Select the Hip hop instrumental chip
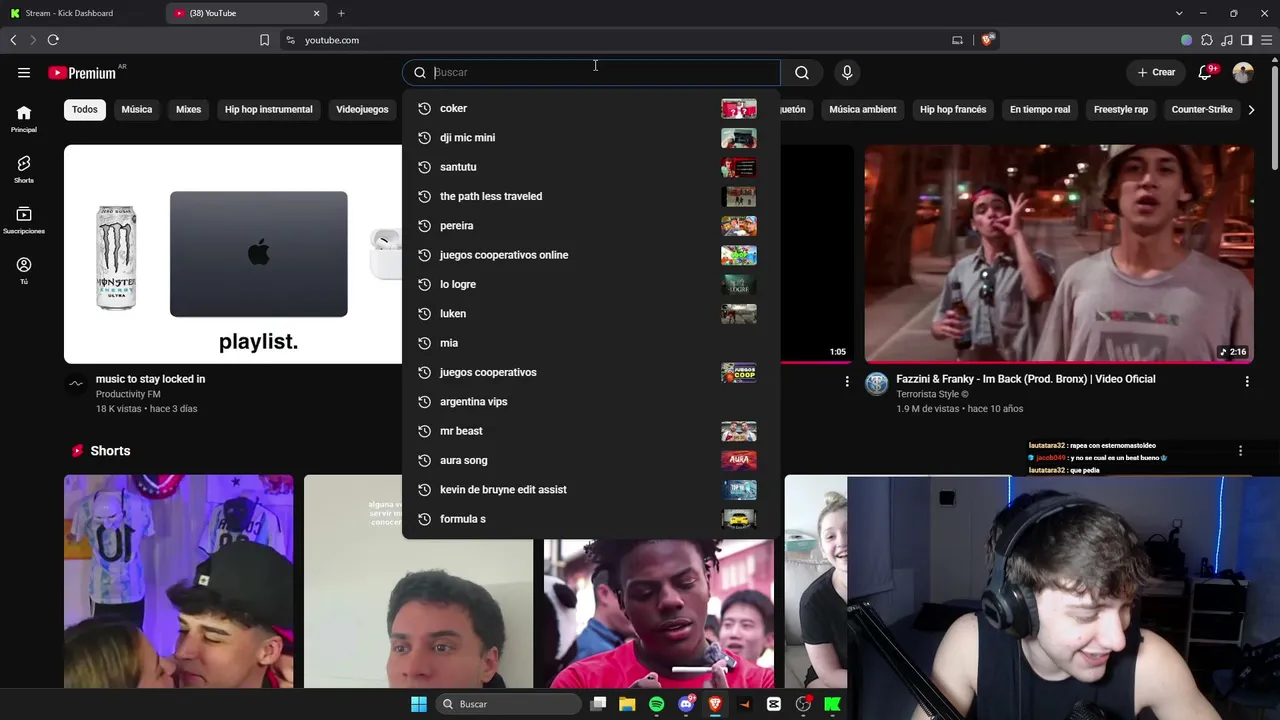 pos(269,110)
